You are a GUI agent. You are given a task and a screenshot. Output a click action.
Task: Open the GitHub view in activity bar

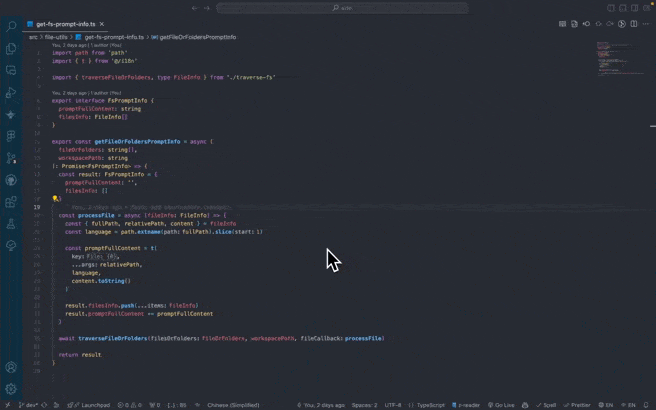pyautogui.click(x=11, y=180)
